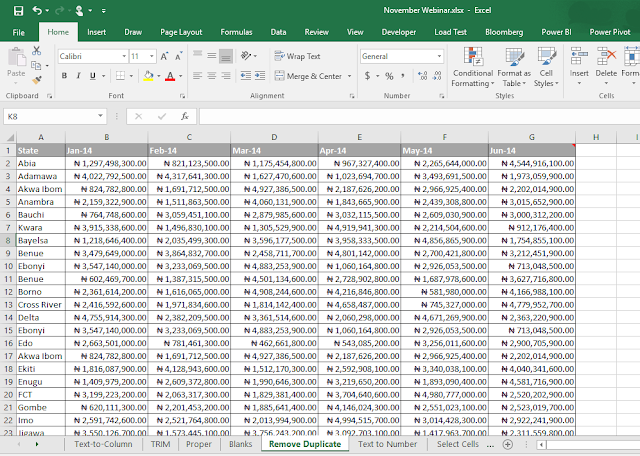Open the Customize Quick Access Toolbar dropdown
This screenshot has width=640, height=456.
click(x=104, y=11)
